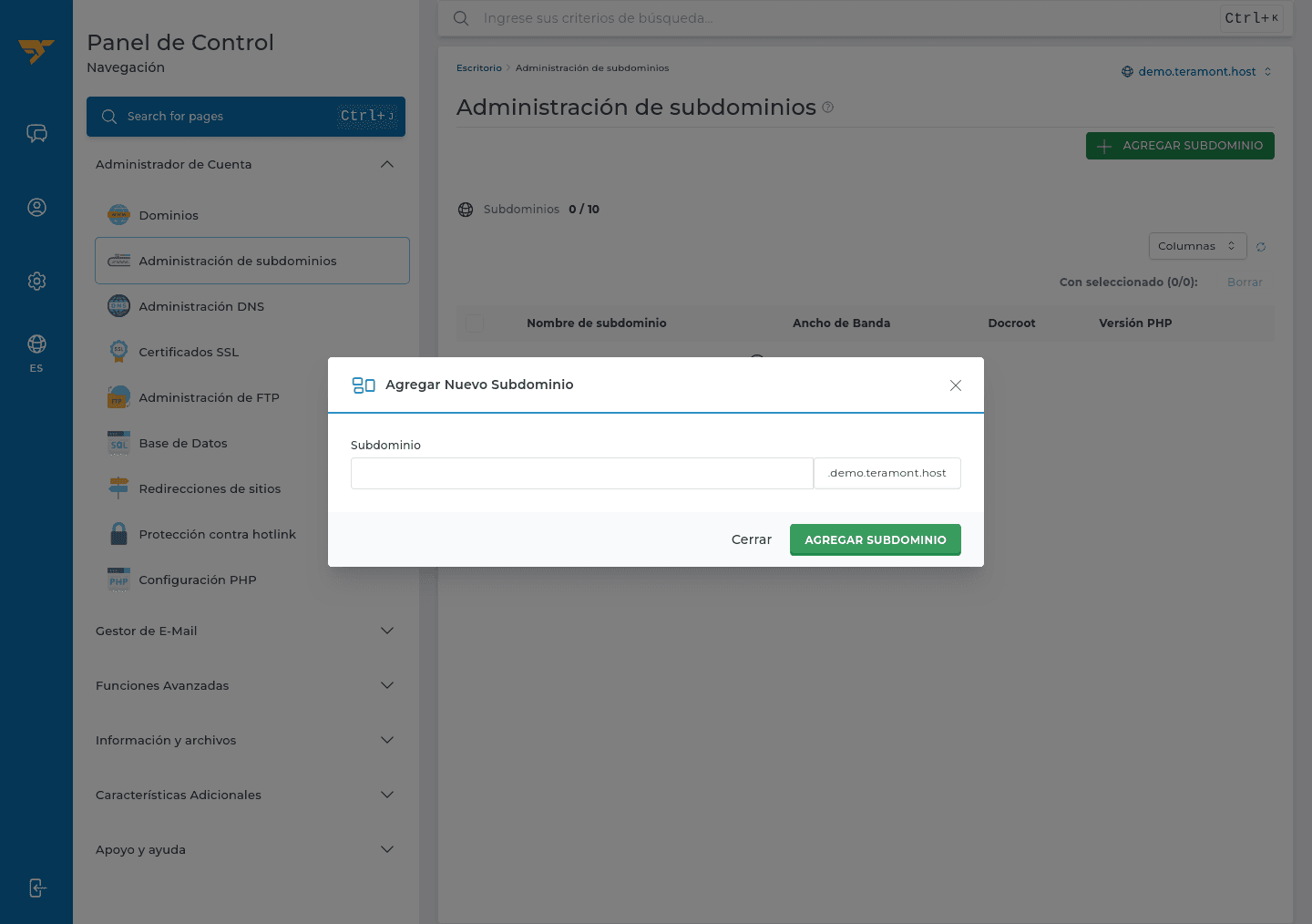Click the Docroot column header
The width and height of the screenshot is (1312, 924).
tap(1011, 323)
